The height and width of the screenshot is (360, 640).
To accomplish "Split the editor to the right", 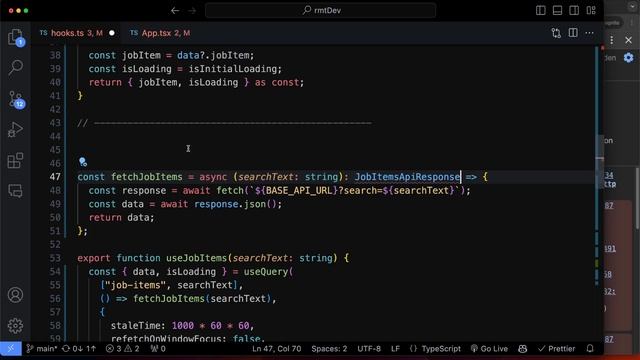I will 573,33.
